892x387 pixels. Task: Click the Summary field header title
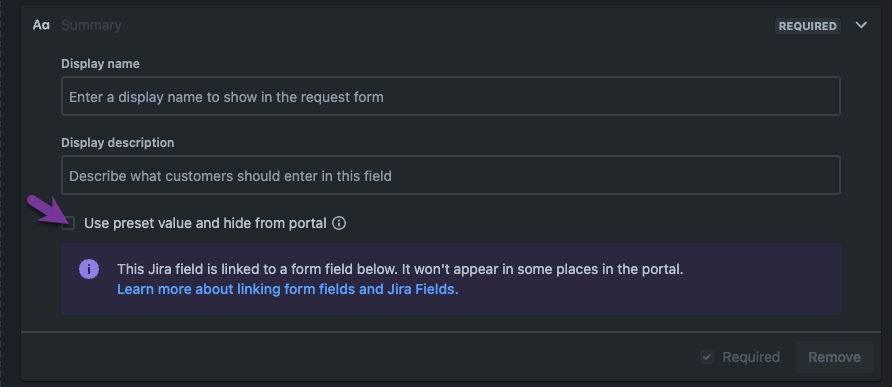click(91, 25)
